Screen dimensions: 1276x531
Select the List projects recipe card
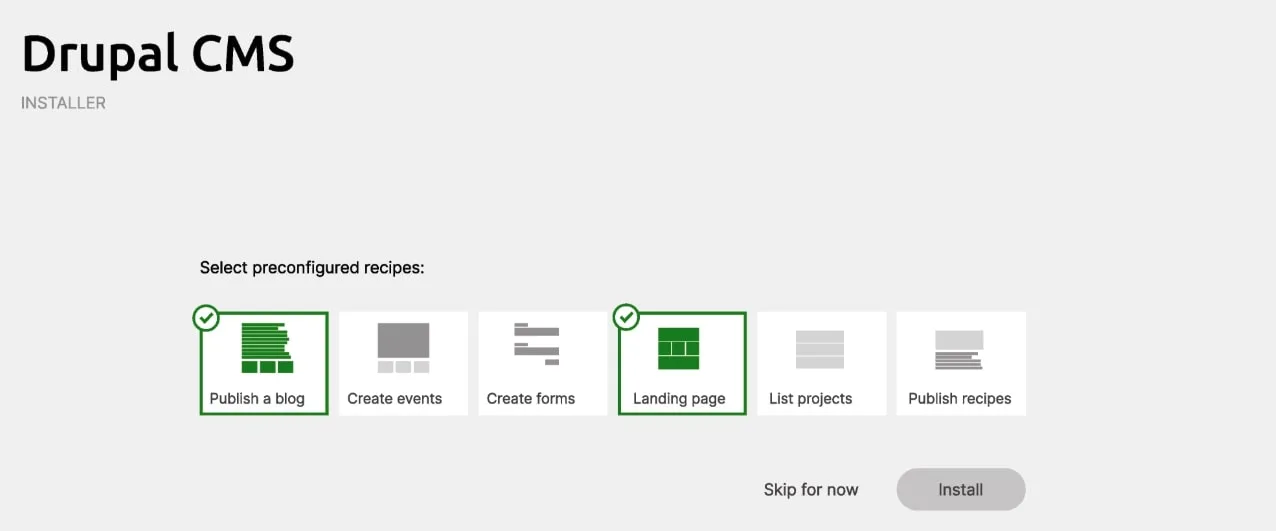point(821,363)
